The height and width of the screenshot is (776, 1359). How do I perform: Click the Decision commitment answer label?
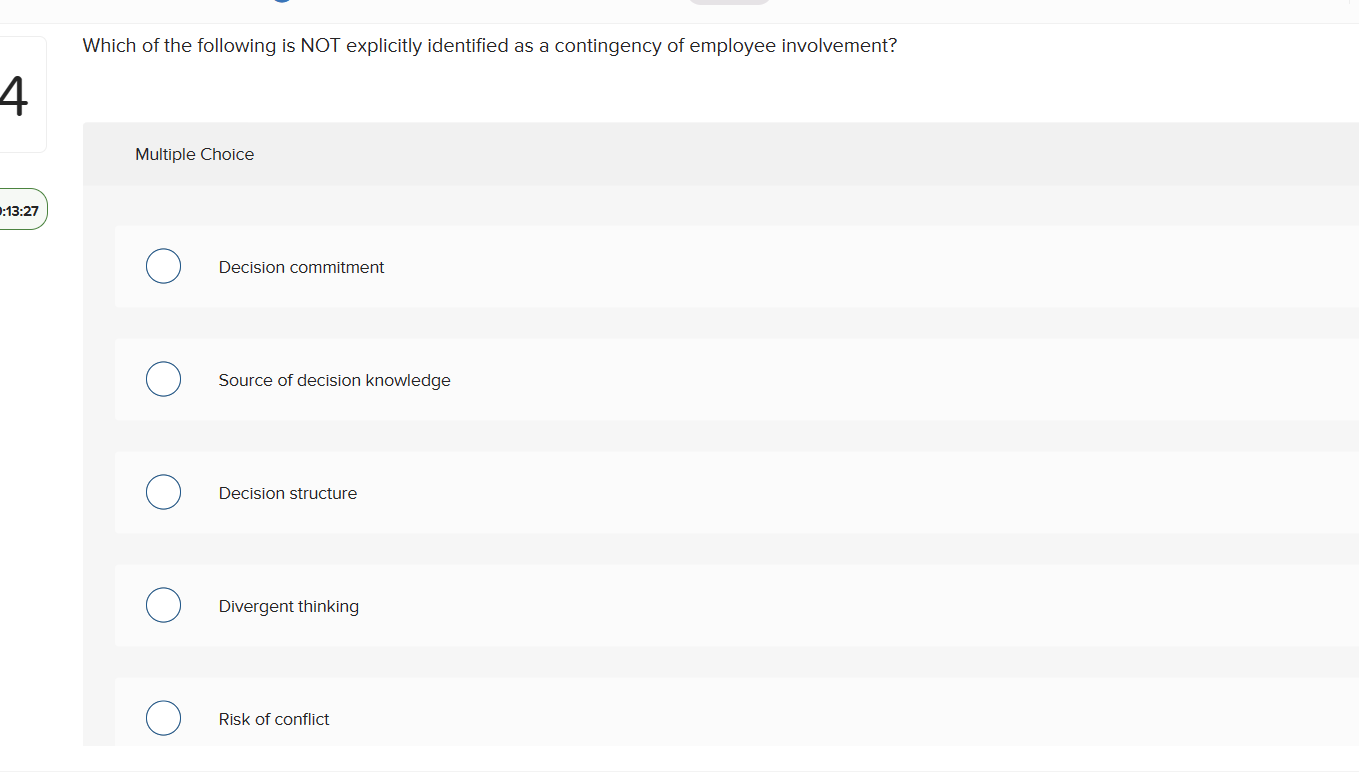click(x=301, y=267)
